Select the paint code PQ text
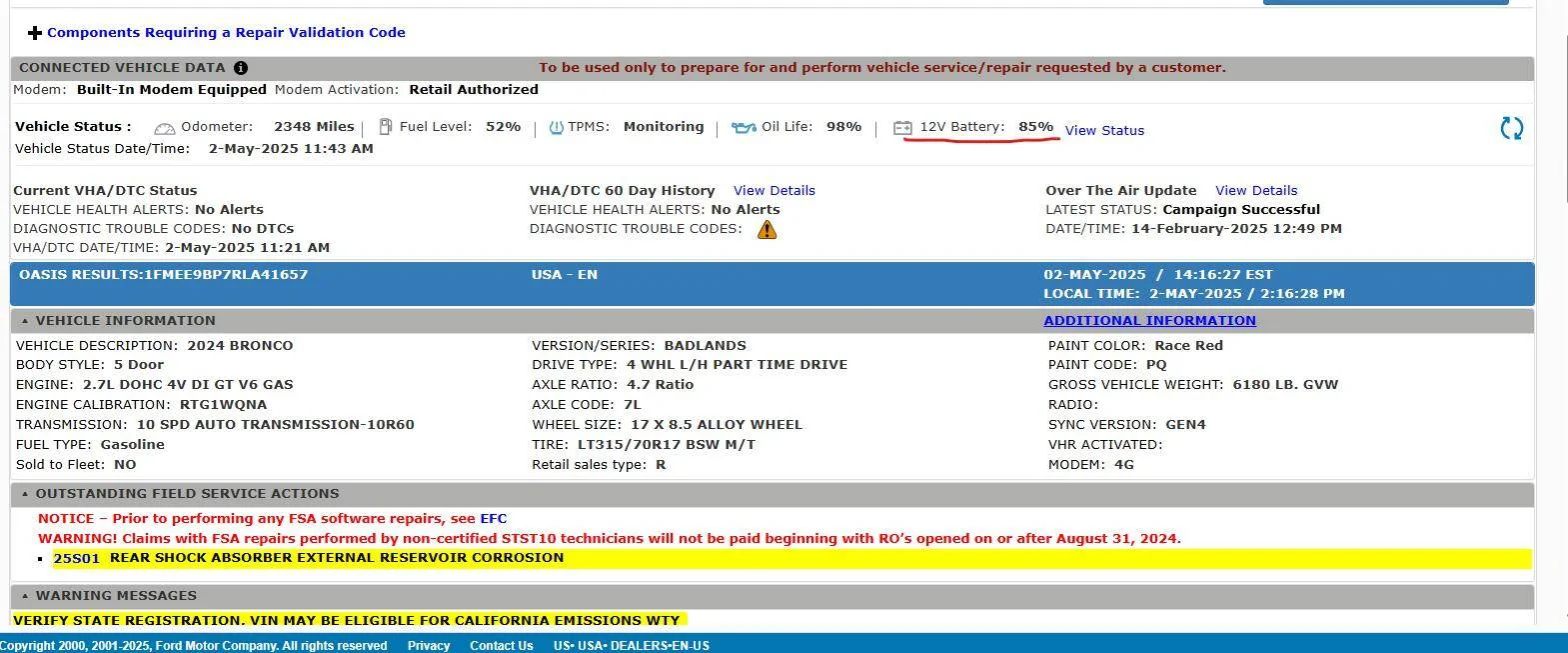The width and height of the screenshot is (1568, 653). pos(1156,364)
